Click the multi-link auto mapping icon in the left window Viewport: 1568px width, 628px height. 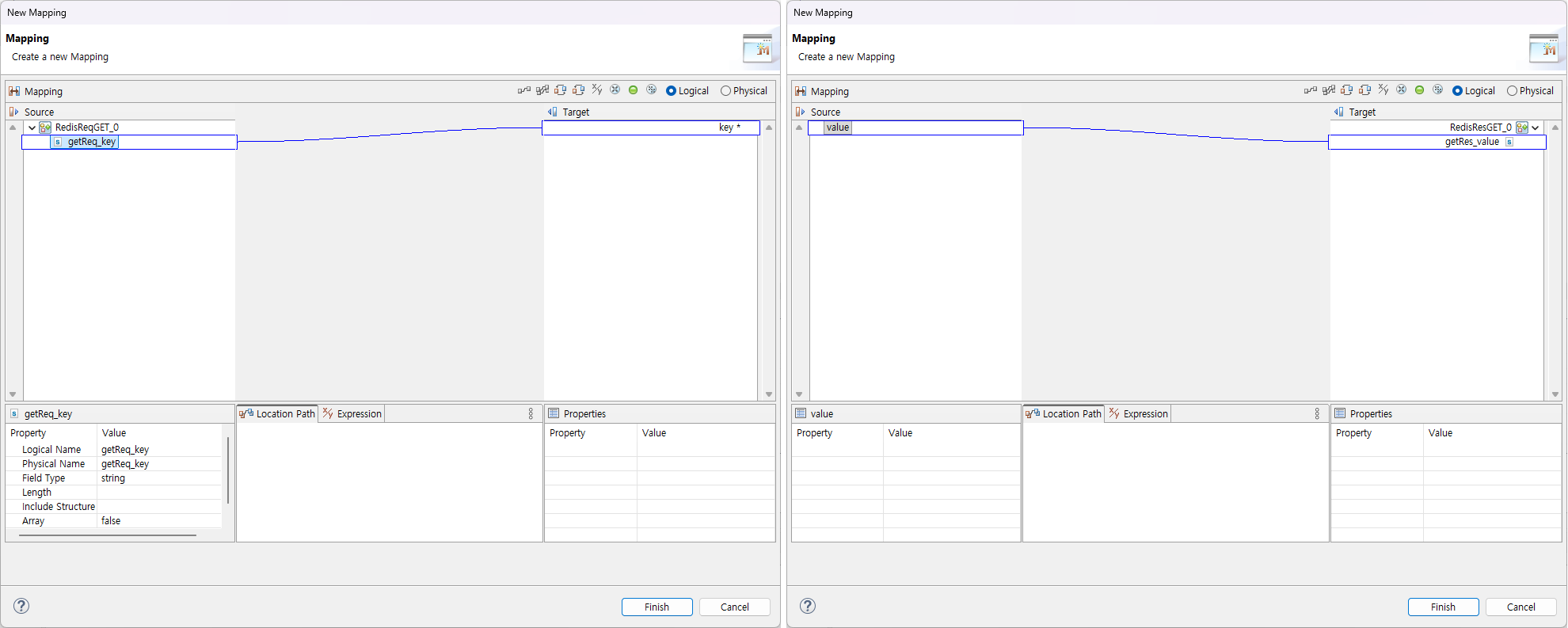(x=542, y=90)
